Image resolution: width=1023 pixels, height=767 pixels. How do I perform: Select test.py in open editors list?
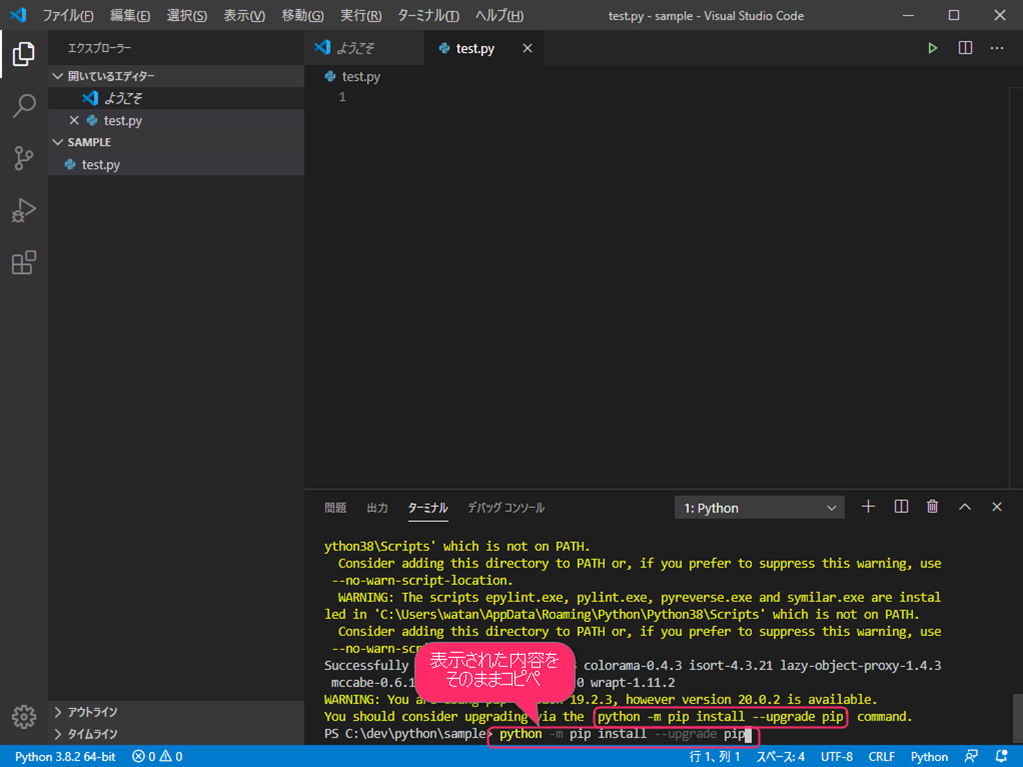[176, 121]
